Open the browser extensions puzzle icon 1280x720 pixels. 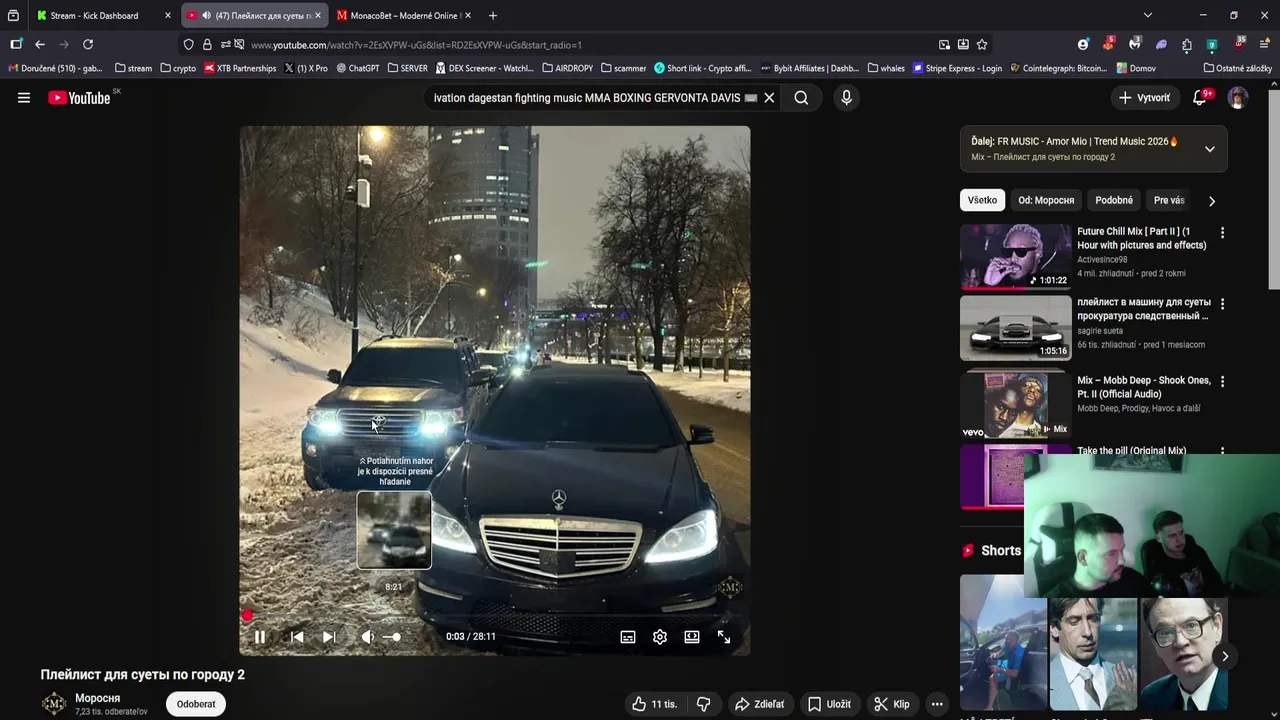tap(1186, 44)
